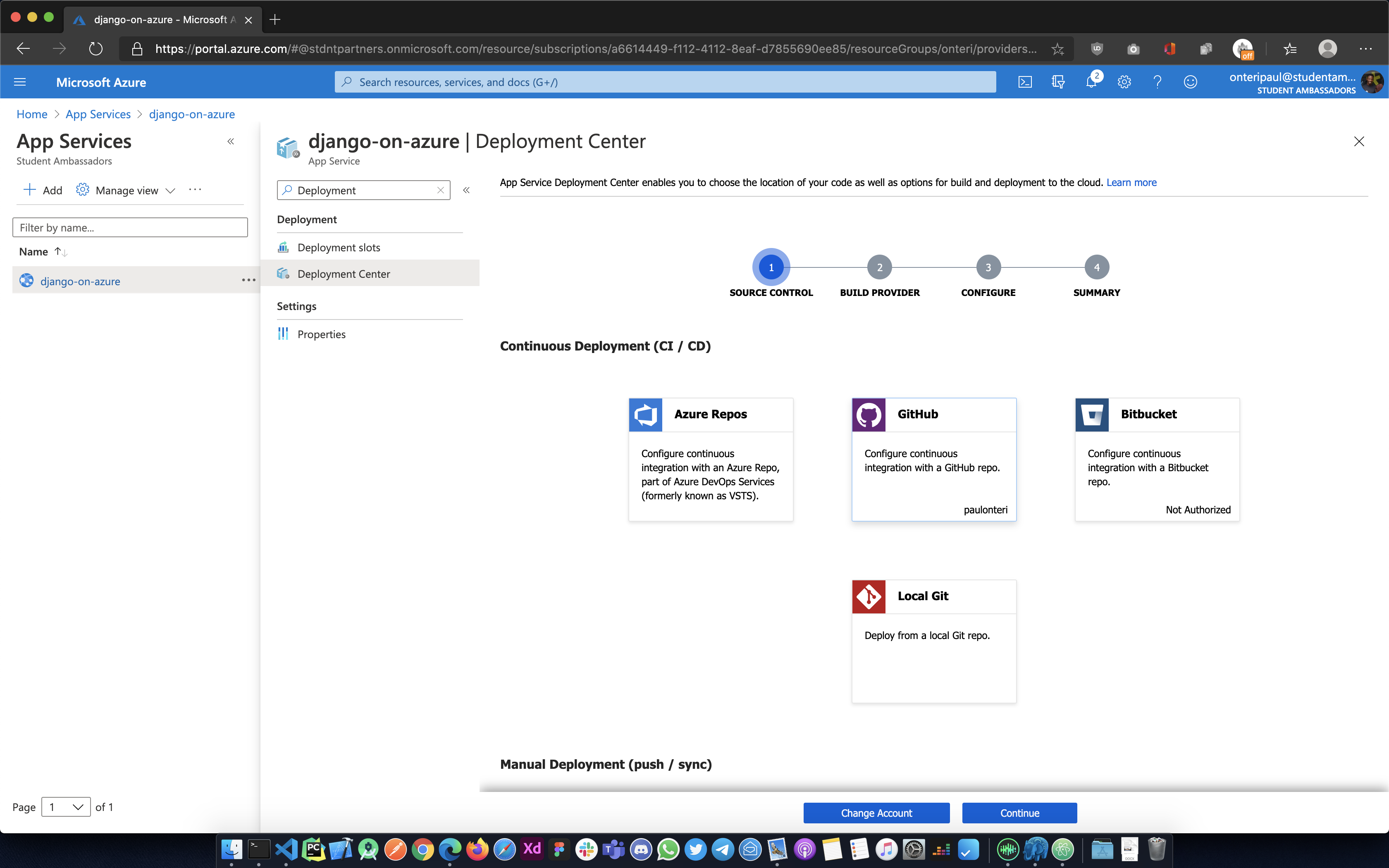Click the SOURCE CONTROL step indicator
1389x868 pixels.
click(771, 267)
